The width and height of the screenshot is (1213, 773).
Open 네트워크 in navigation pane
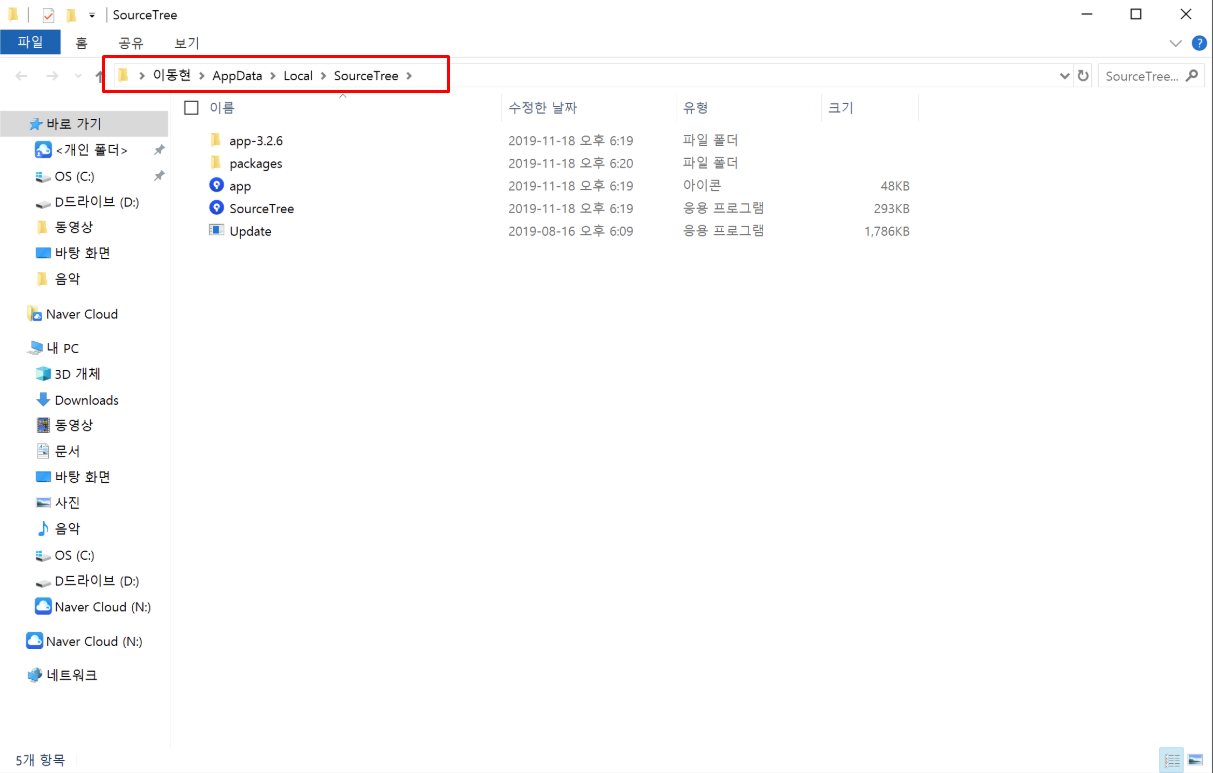[72, 675]
